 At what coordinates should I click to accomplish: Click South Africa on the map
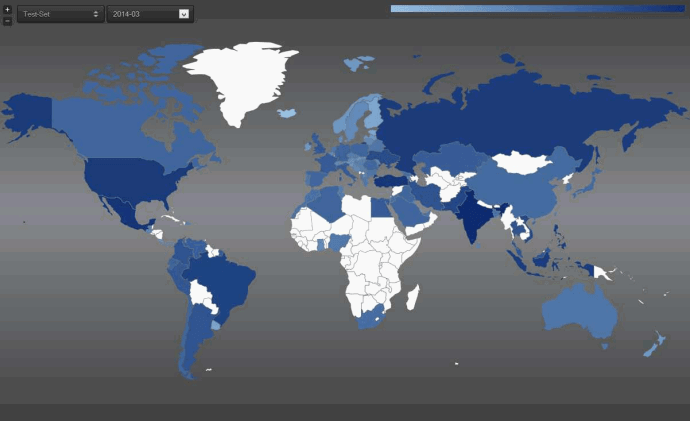[x=372, y=318]
